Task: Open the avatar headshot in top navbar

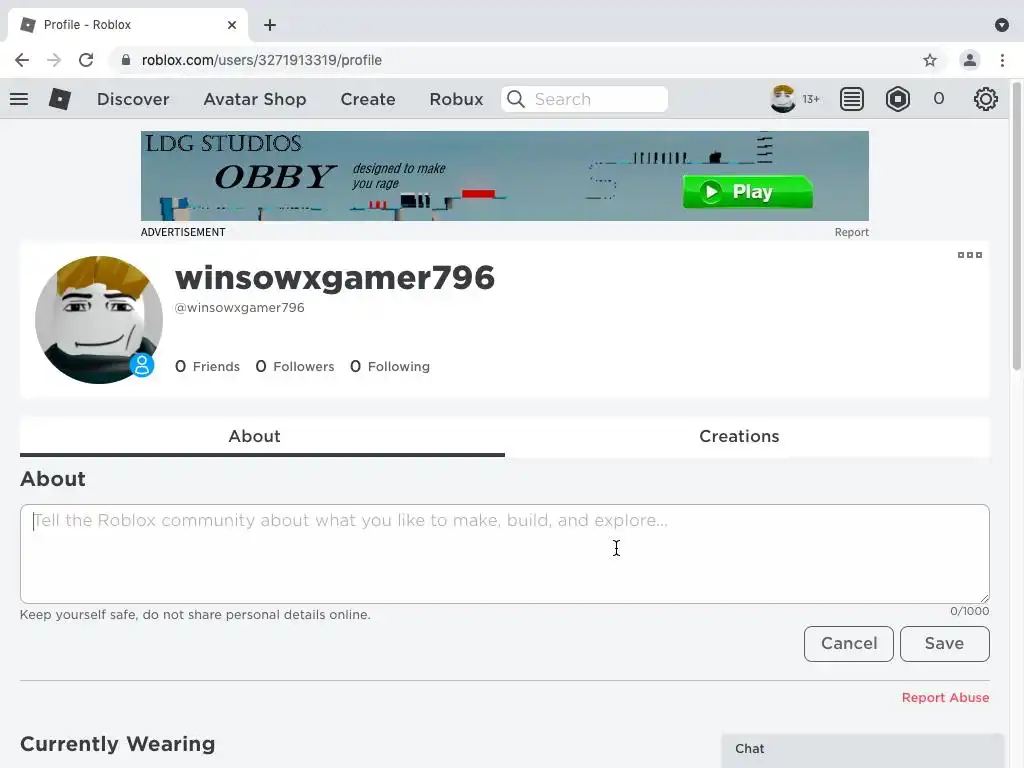Action: (782, 99)
